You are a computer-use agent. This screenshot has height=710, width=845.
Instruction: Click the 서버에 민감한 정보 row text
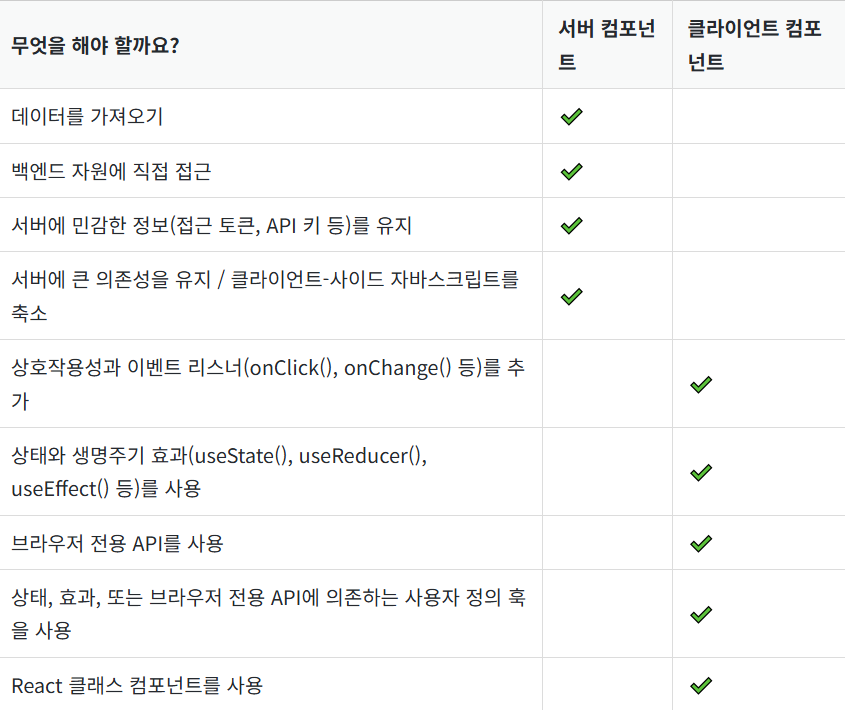(x=212, y=225)
